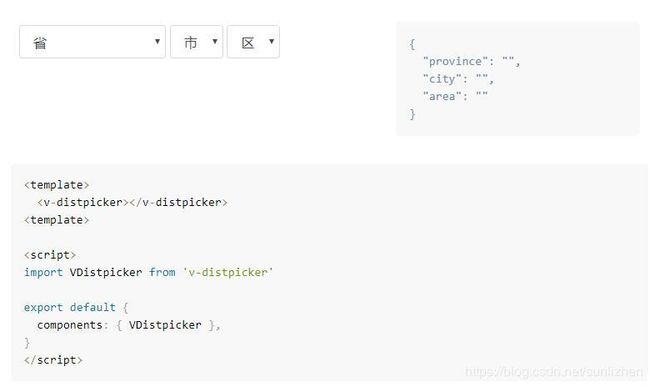Image resolution: width=650 pixels, height=387 pixels.
Task: Click the closing </script> tag
Action: click(53, 360)
